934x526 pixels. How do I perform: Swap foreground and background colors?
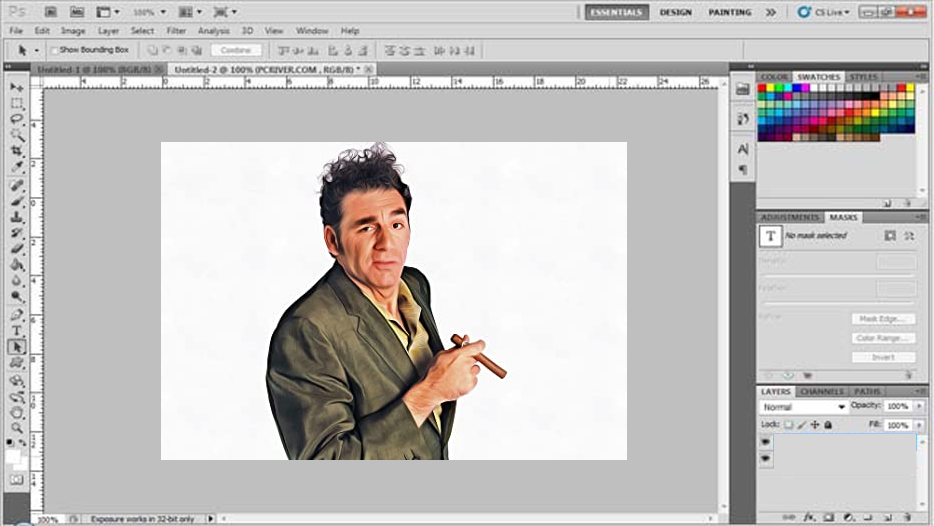tap(23, 443)
